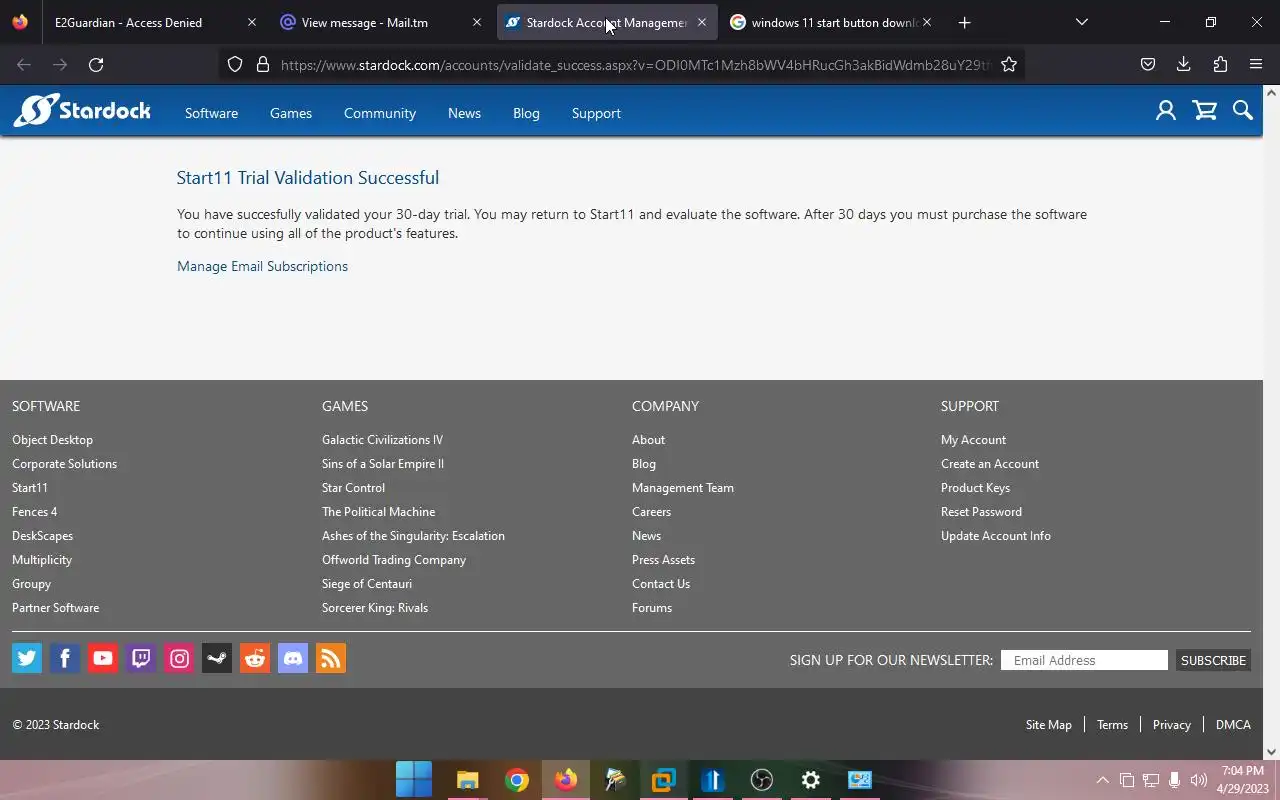Image resolution: width=1280 pixels, height=800 pixels.
Task: Open Stardock's YouTube channel icon
Action: click(103, 658)
